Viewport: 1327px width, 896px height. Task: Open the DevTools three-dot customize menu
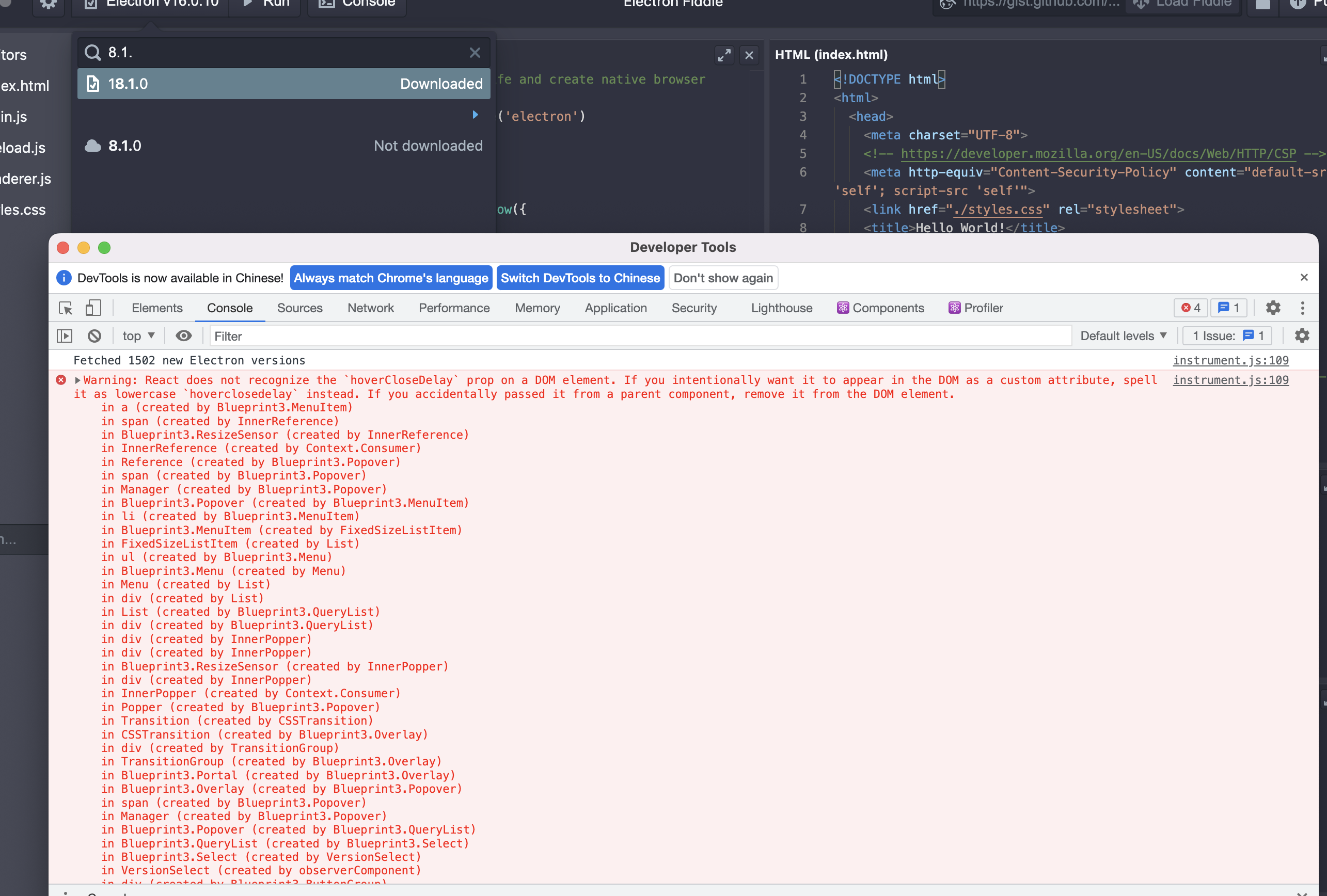pyautogui.click(x=1302, y=308)
